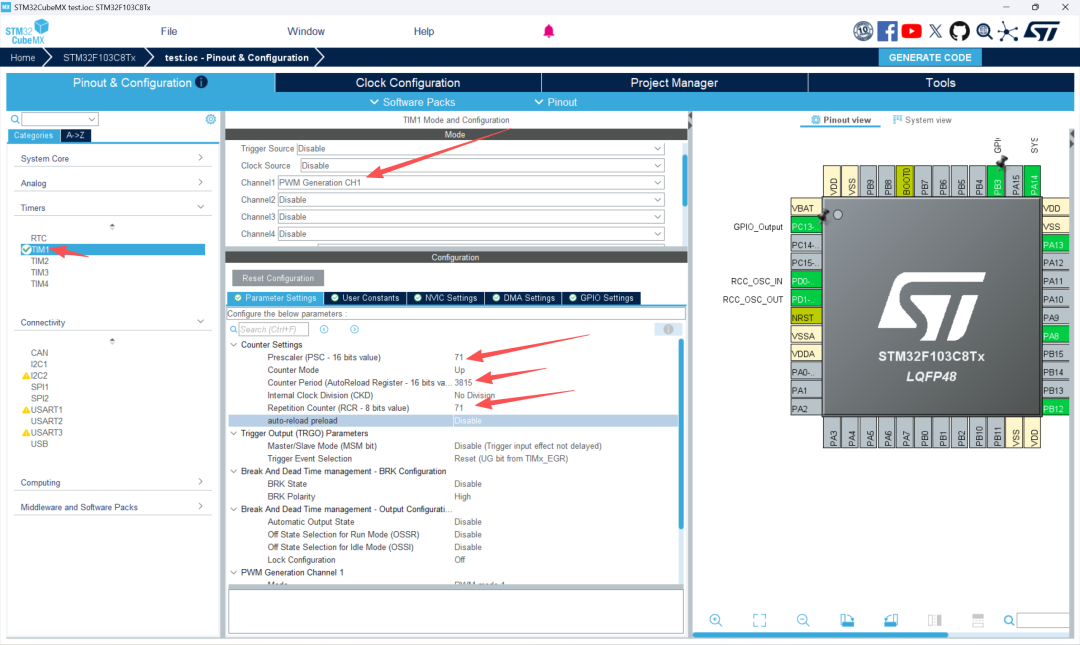Zoom out of the pinout view
Screen dimensions: 1080x645
(803, 620)
